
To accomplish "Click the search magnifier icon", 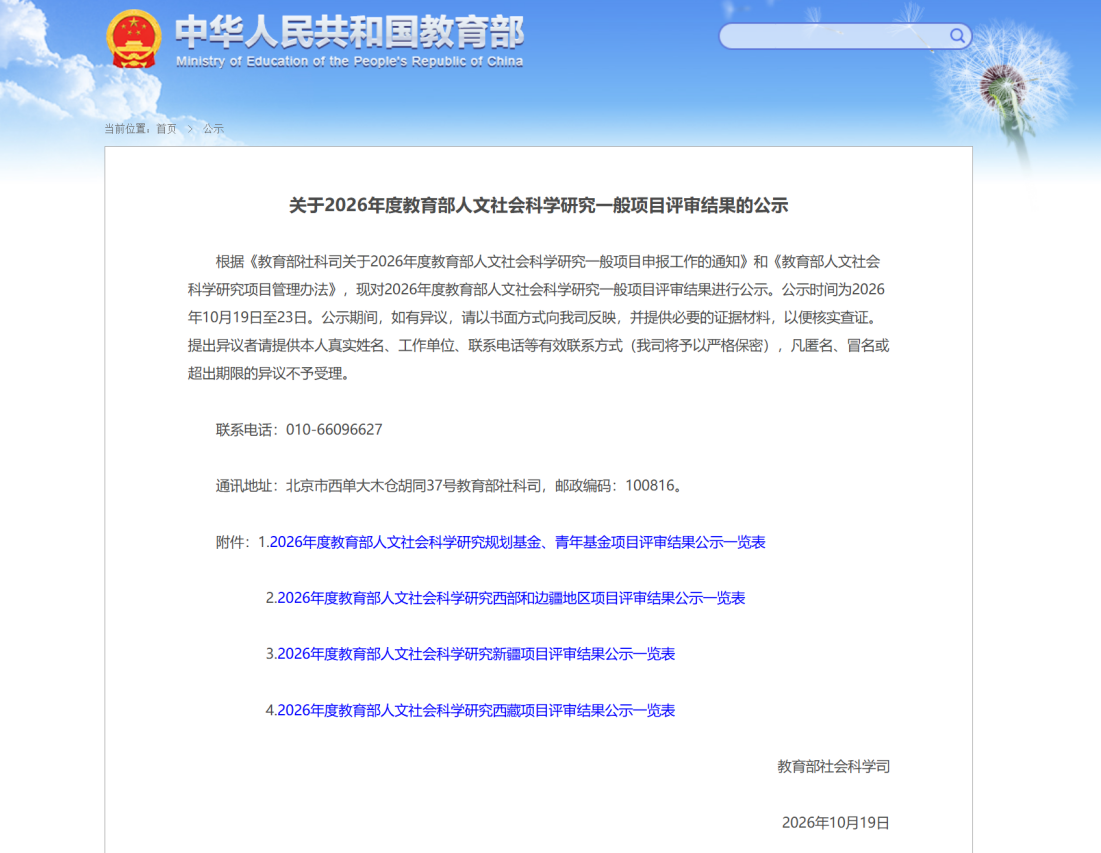I will pyautogui.click(x=957, y=35).
